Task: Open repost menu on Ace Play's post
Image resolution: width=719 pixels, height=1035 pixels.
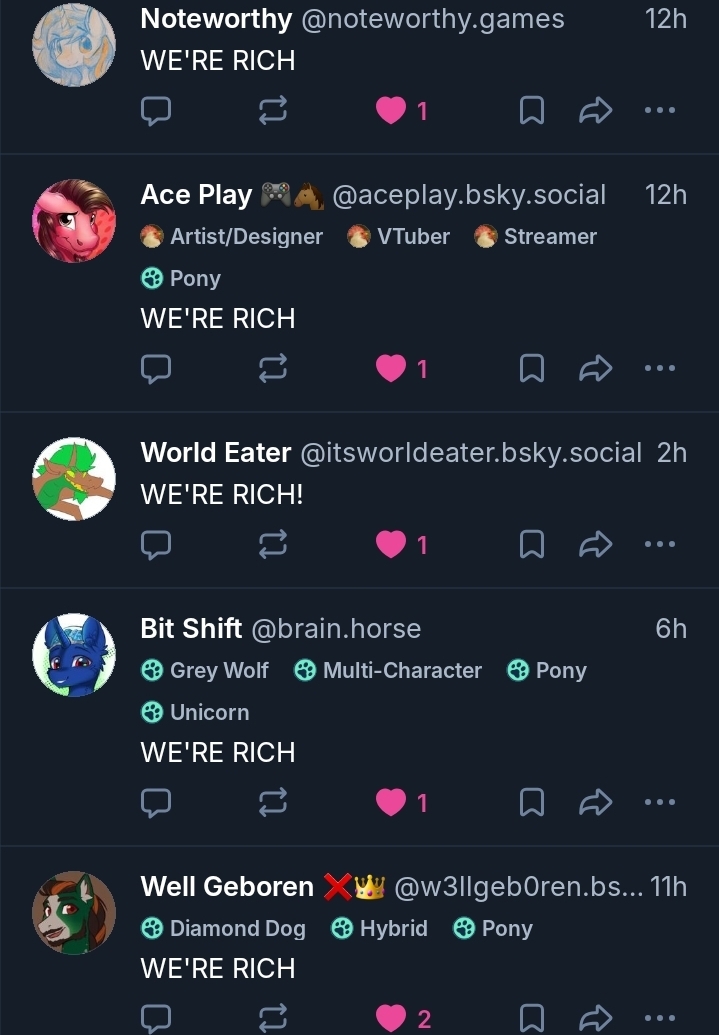Action: (x=272, y=369)
